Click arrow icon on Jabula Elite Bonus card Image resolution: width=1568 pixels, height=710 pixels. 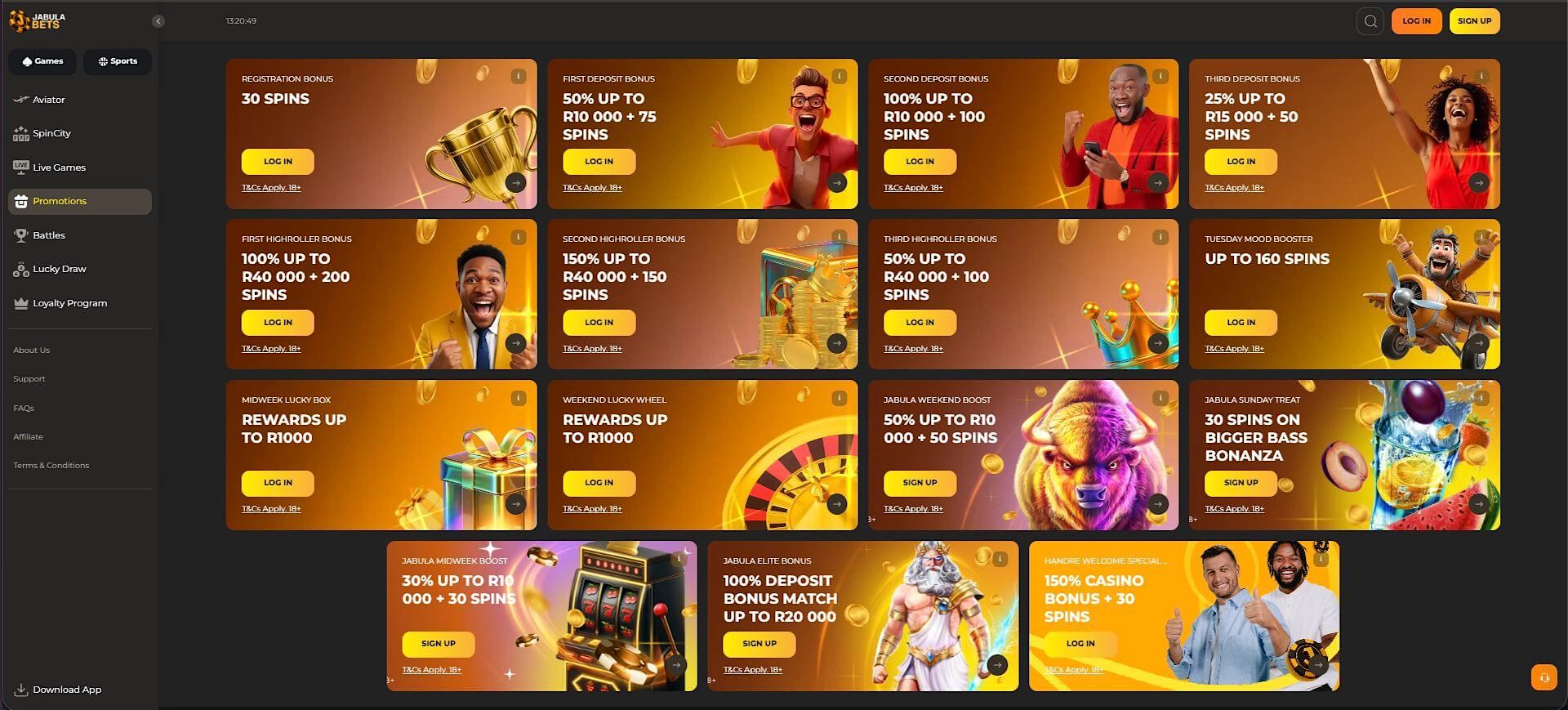[997, 665]
